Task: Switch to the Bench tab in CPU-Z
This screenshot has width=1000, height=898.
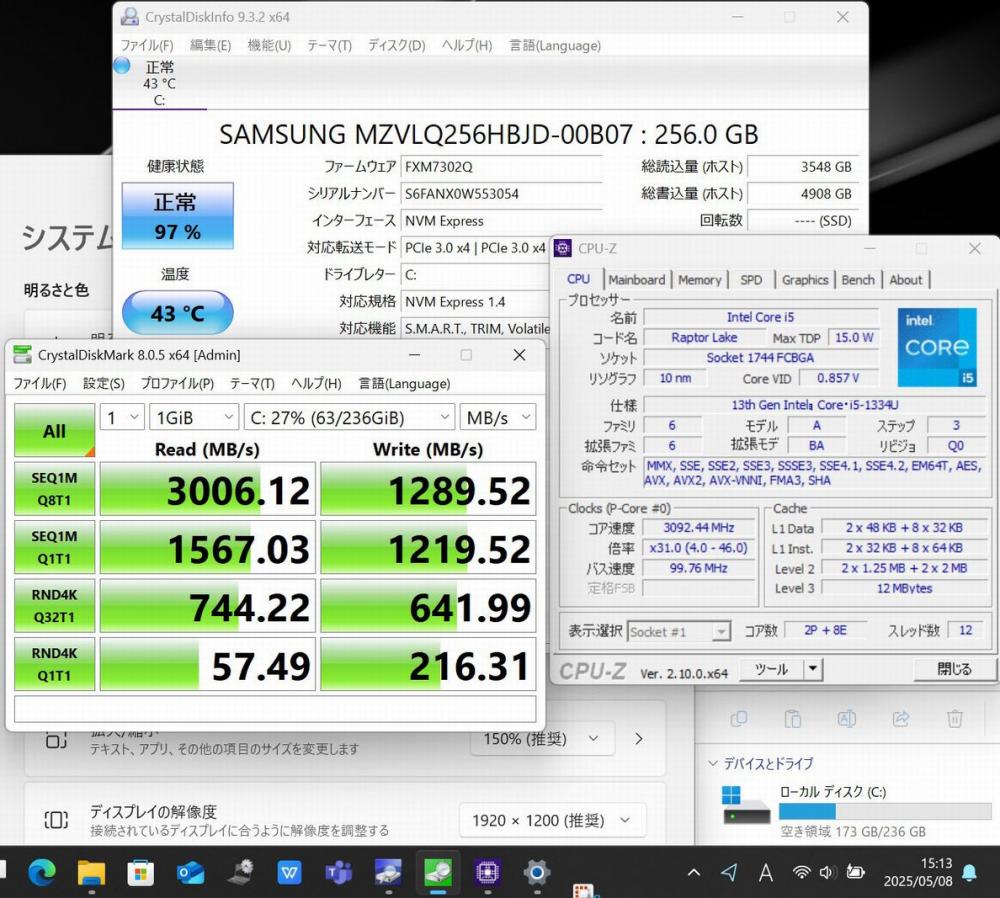Action: click(858, 279)
